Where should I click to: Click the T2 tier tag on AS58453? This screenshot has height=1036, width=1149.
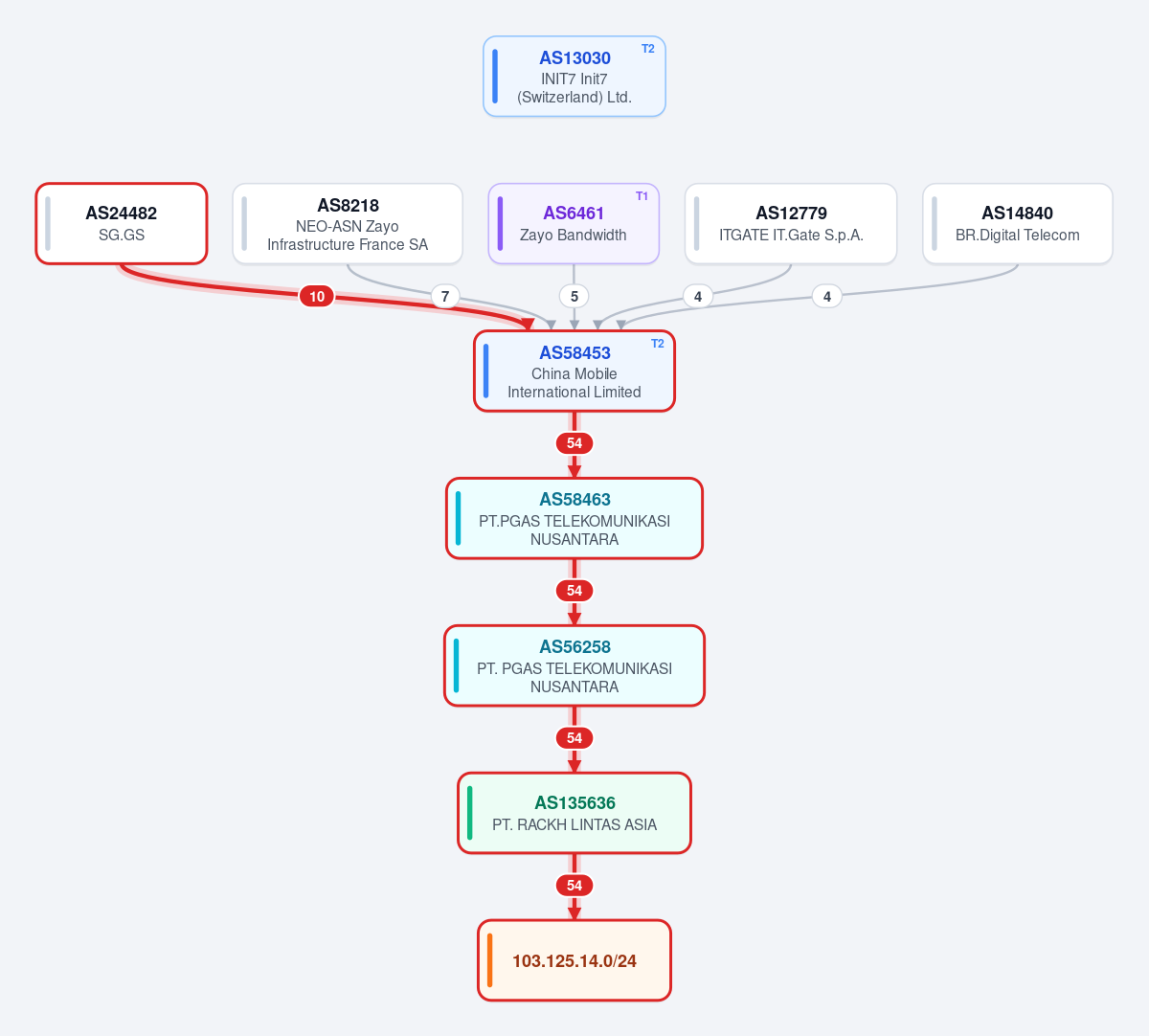(x=658, y=344)
